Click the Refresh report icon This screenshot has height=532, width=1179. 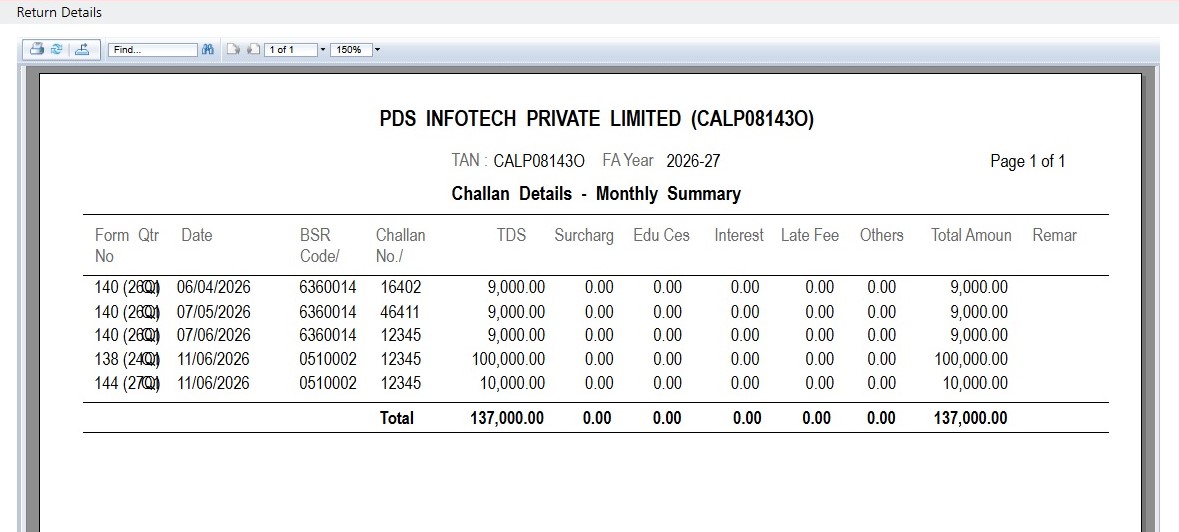(x=56, y=50)
